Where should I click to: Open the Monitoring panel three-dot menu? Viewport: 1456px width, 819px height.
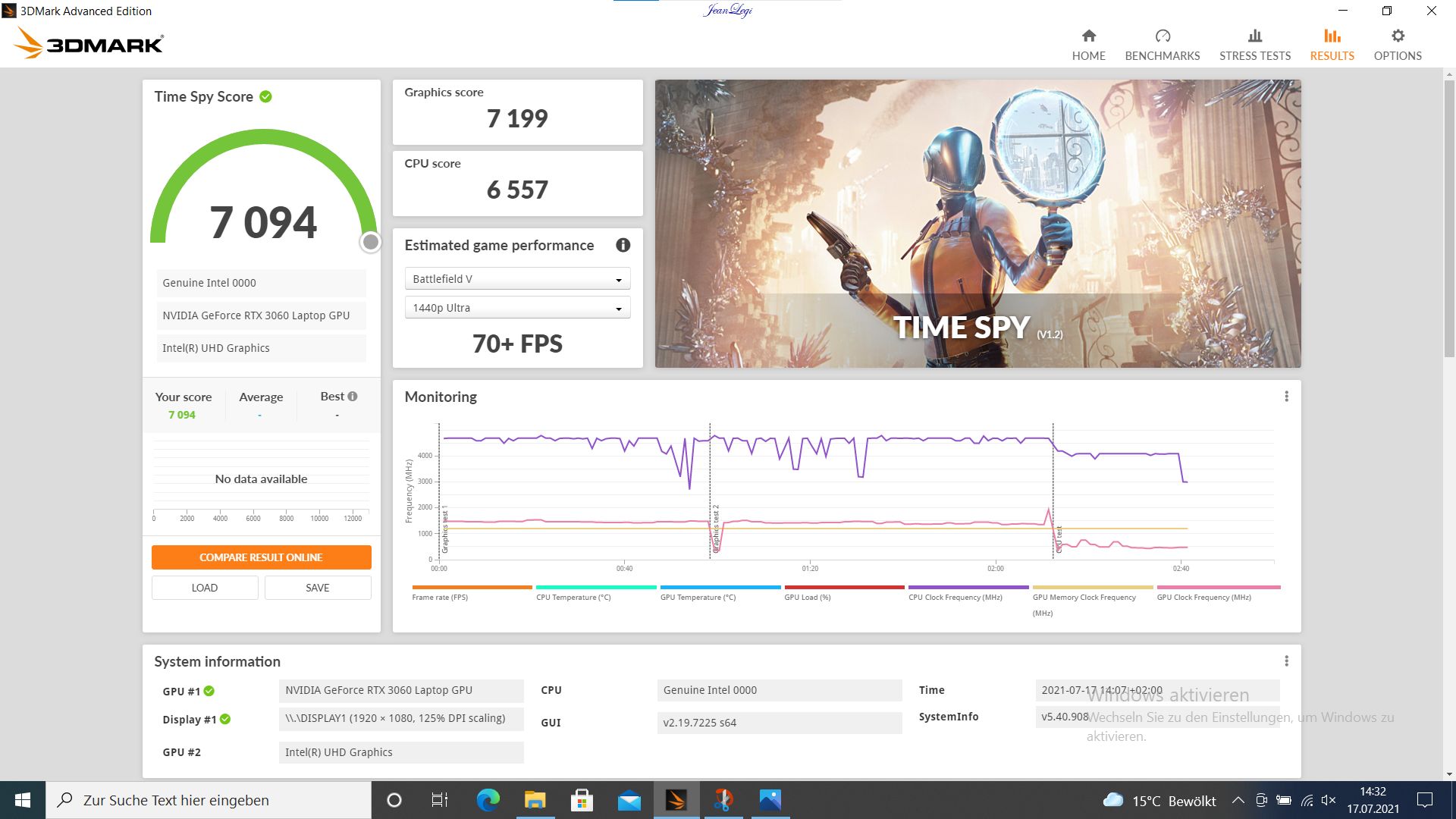click(1285, 396)
